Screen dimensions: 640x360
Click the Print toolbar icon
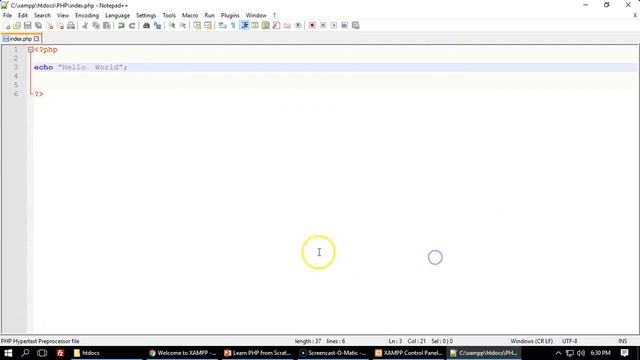71,25
